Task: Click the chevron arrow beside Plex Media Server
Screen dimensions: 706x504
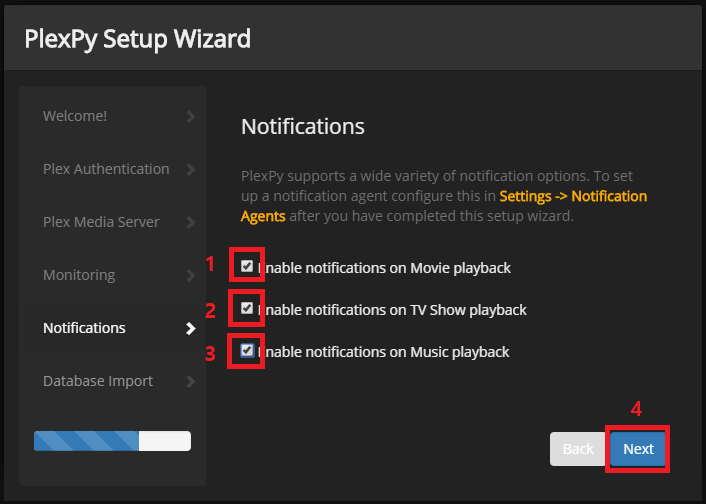Action: click(x=191, y=222)
